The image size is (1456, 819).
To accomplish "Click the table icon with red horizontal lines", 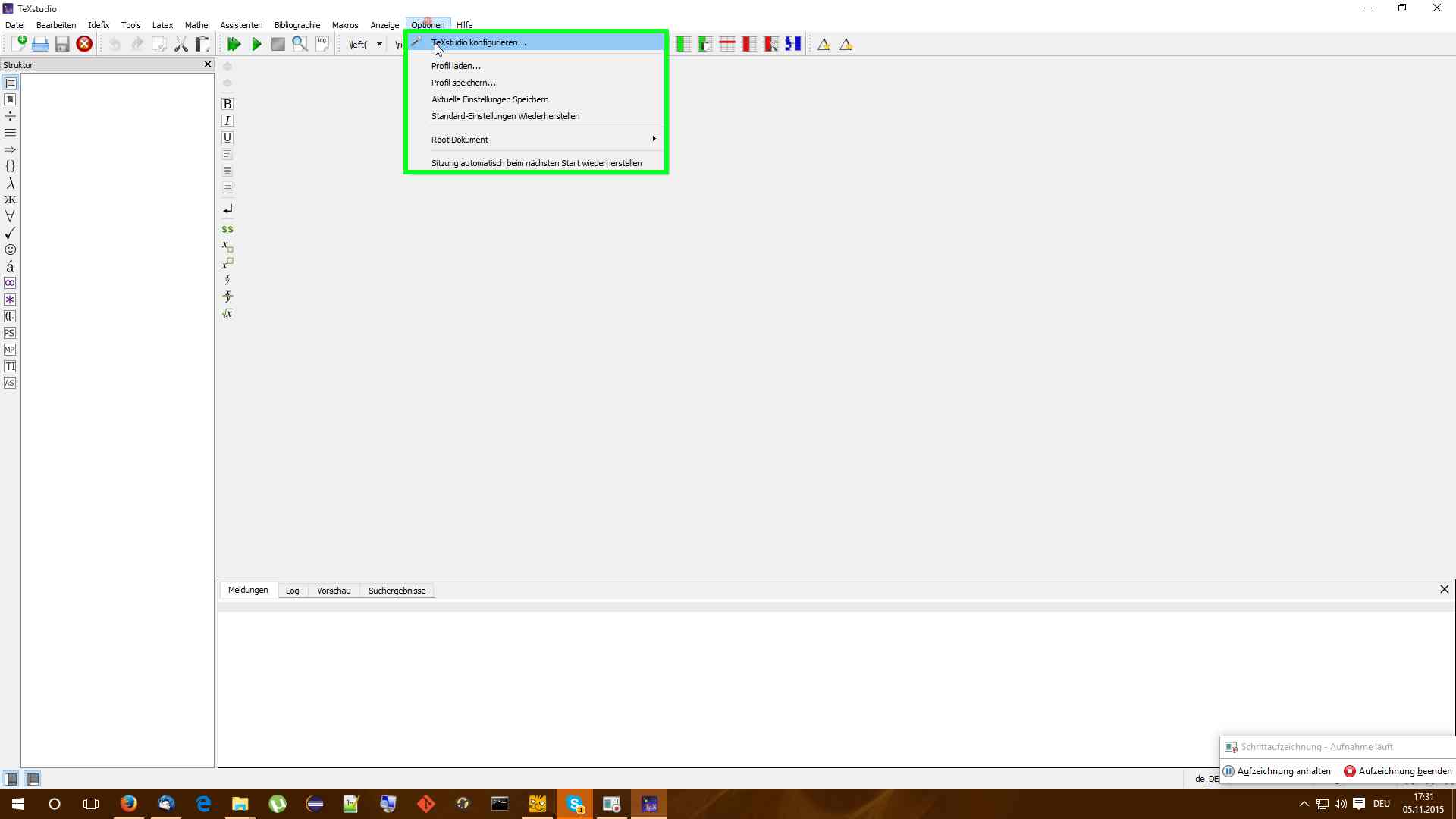I will point(726,44).
